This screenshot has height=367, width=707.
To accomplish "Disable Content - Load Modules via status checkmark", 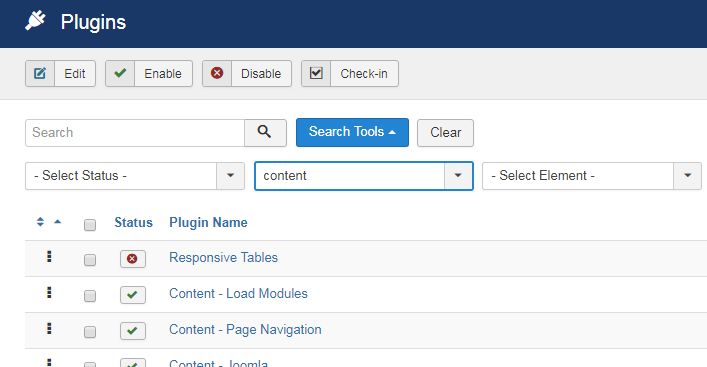I will click(x=133, y=295).
